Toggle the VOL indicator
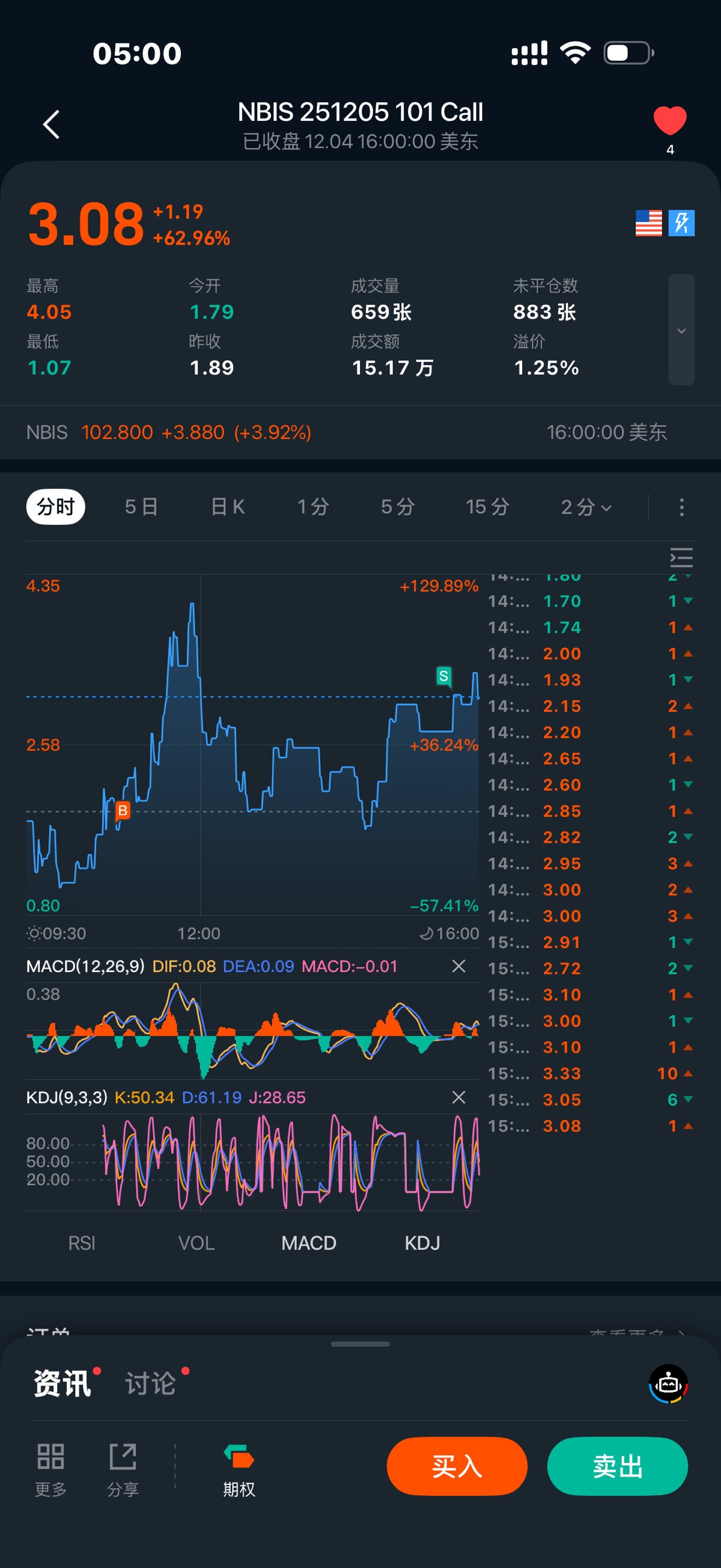Image resolution: width=721 pixels, height=1568 pixels. click(196, 1243)
